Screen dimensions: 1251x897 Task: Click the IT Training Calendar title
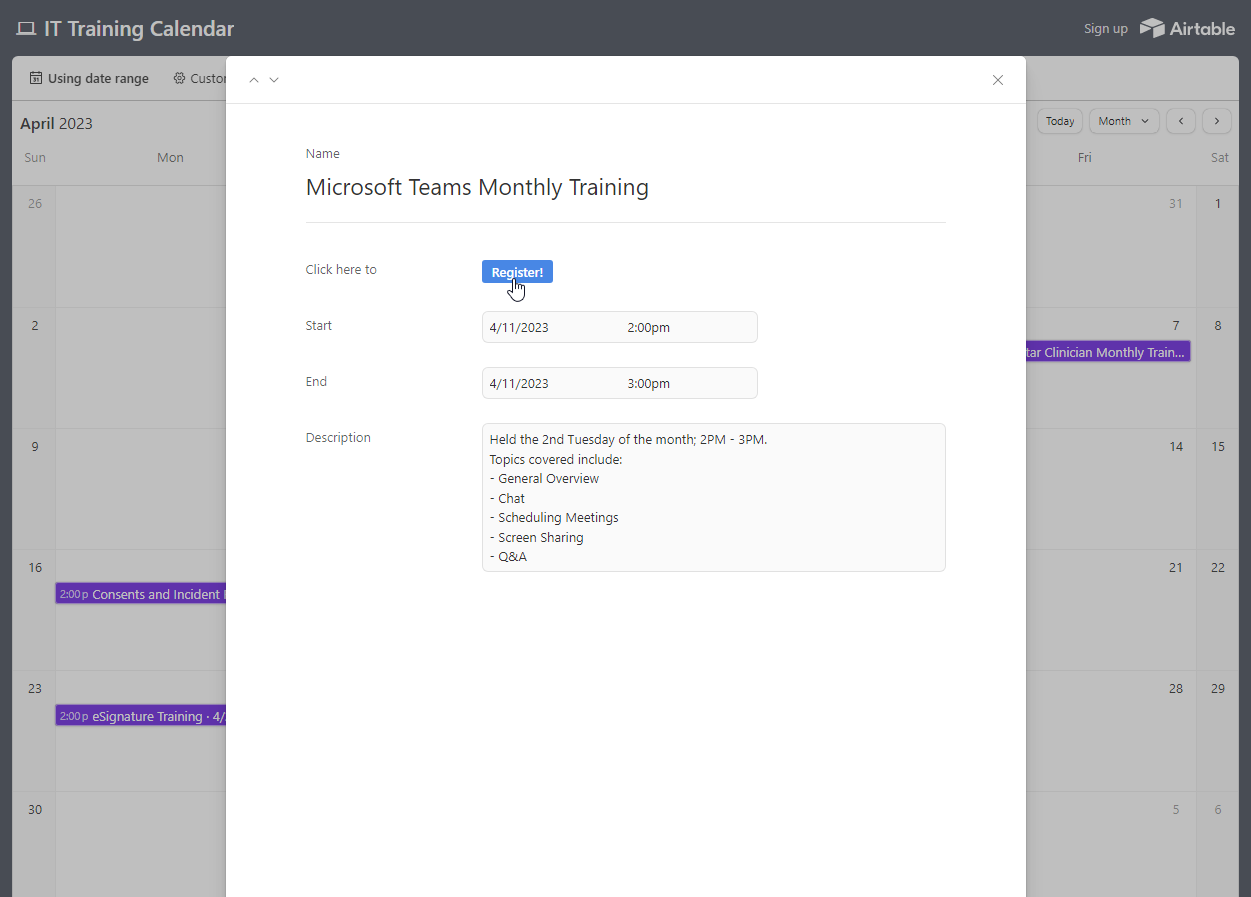pyautogui.click(x=139, y=29)
